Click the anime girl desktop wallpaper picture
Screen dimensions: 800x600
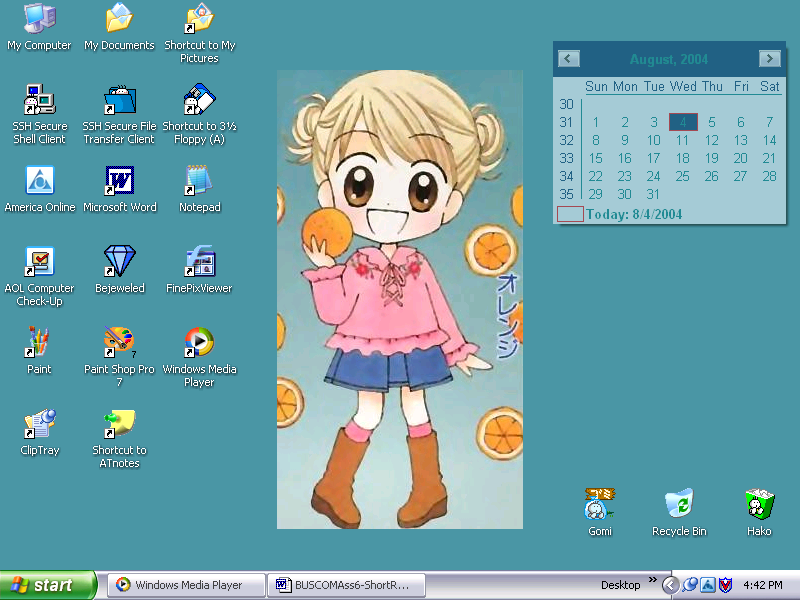[400, 299]
